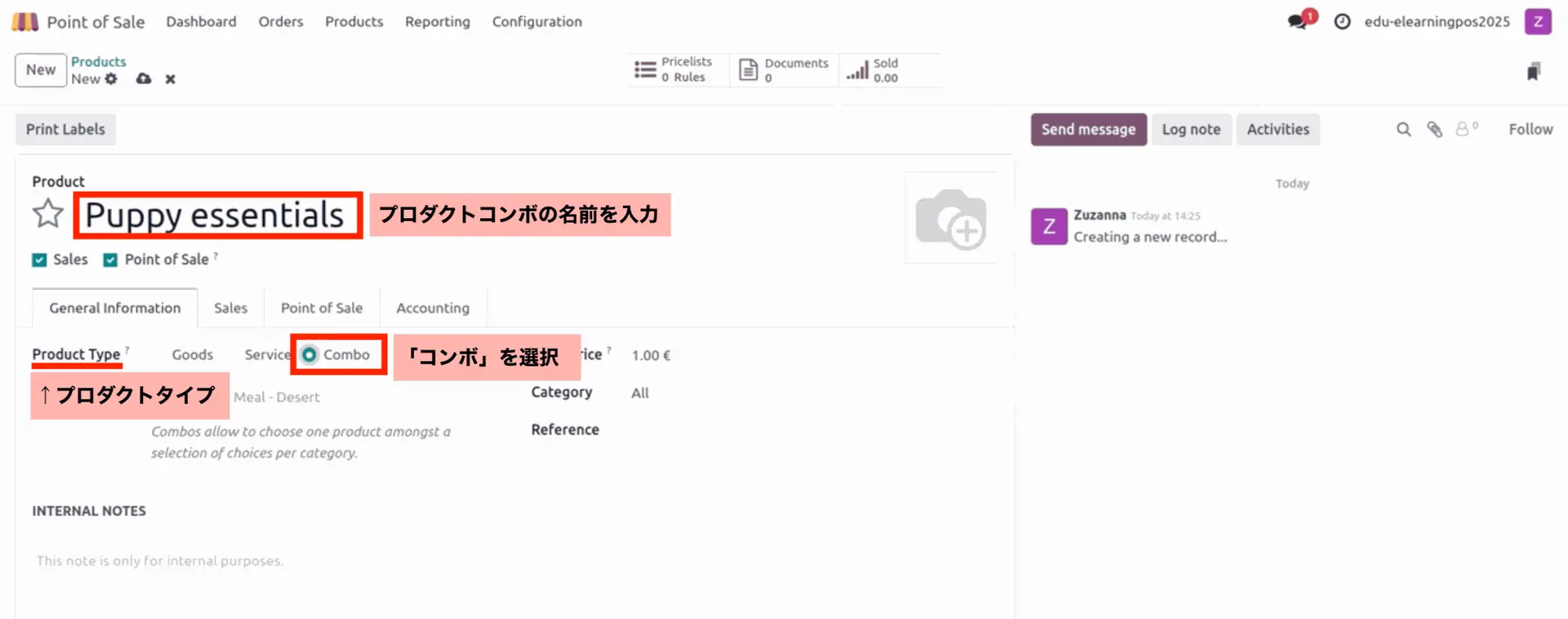Click the gear icon next to New
The height and width of the screenshot is (619, 1568).
pos(111,79)
